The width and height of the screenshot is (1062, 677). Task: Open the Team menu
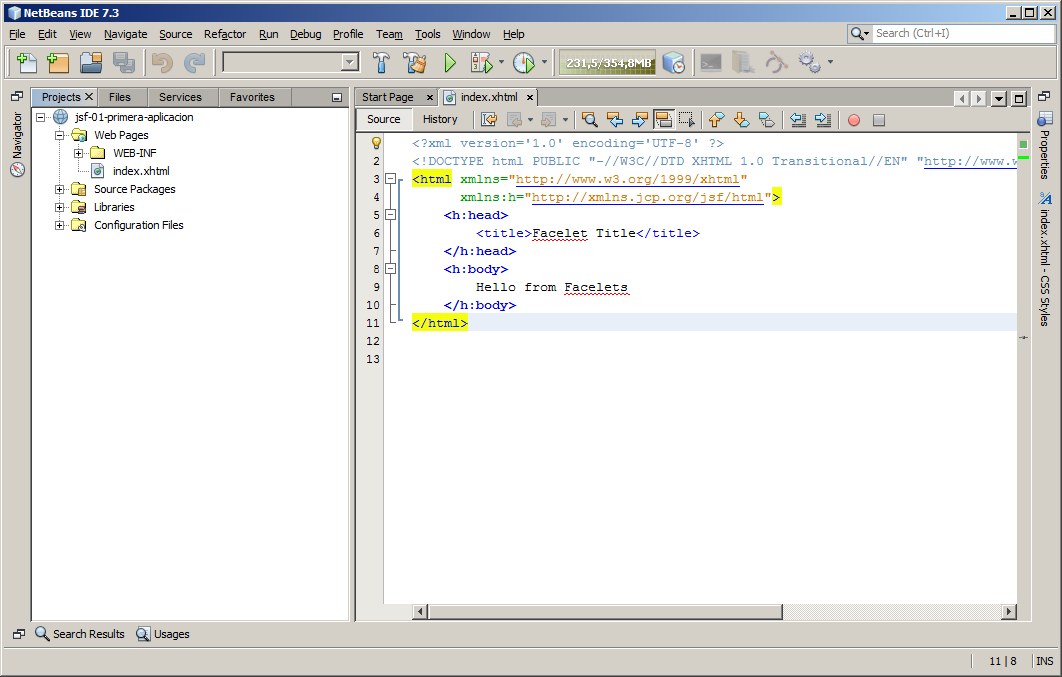pyautogui.click(x=389, y=34)
